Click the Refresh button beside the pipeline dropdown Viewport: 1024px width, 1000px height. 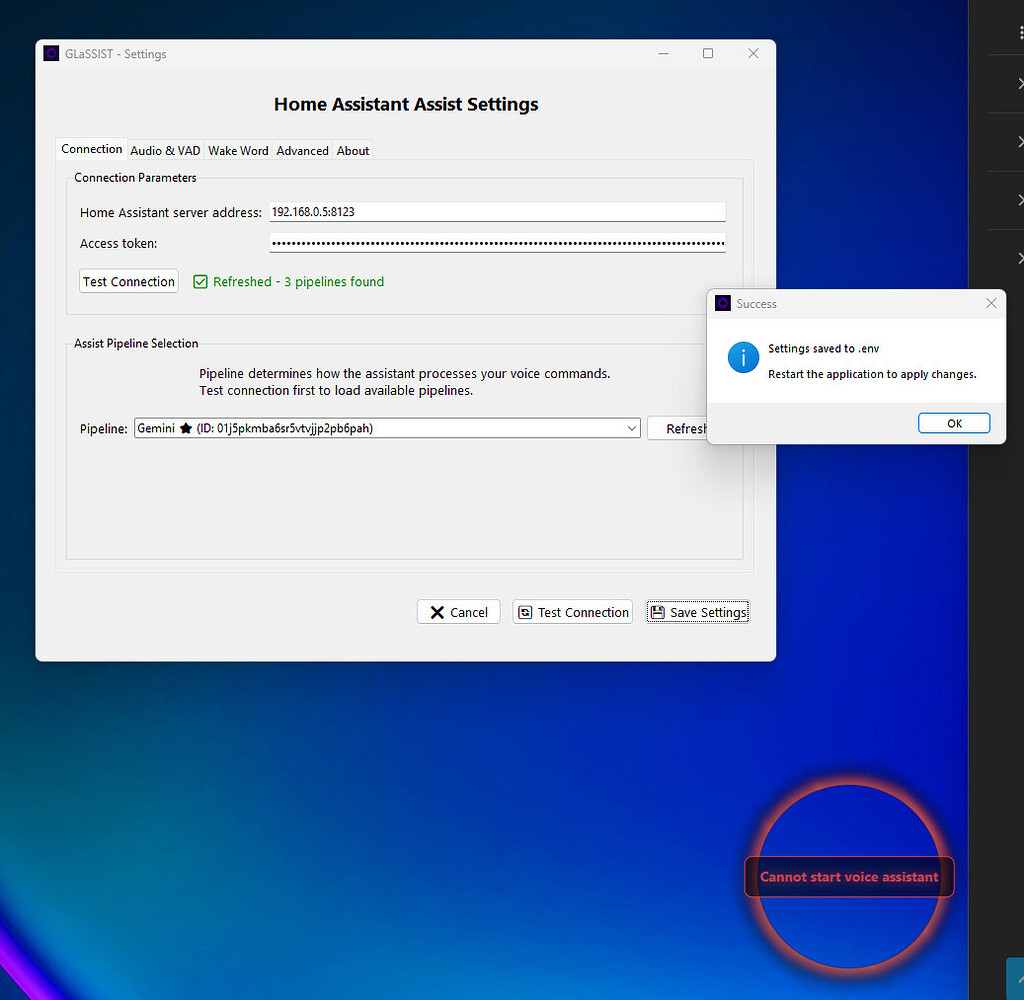click(x=686, y=427)
